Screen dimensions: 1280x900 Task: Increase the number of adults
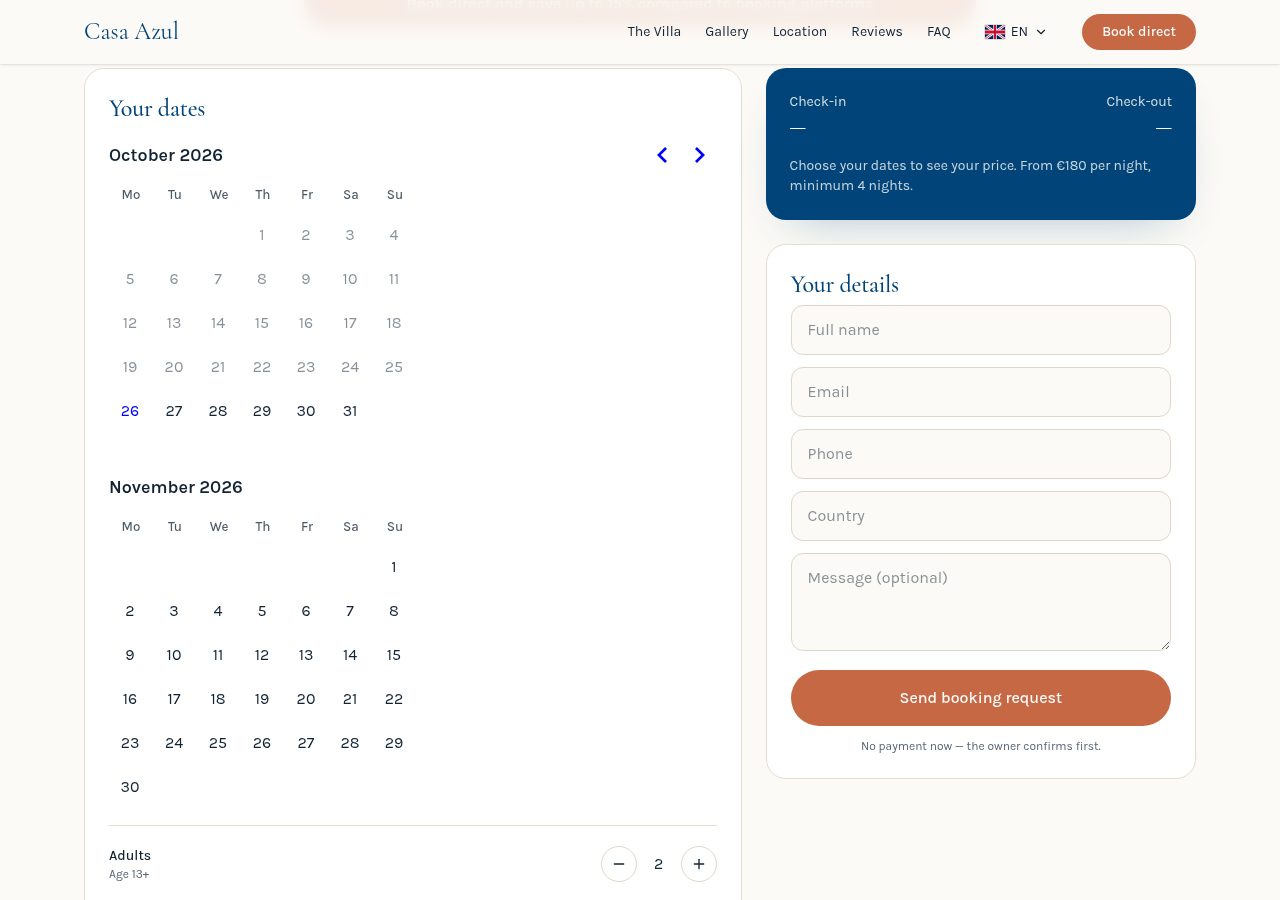point(699,864)
